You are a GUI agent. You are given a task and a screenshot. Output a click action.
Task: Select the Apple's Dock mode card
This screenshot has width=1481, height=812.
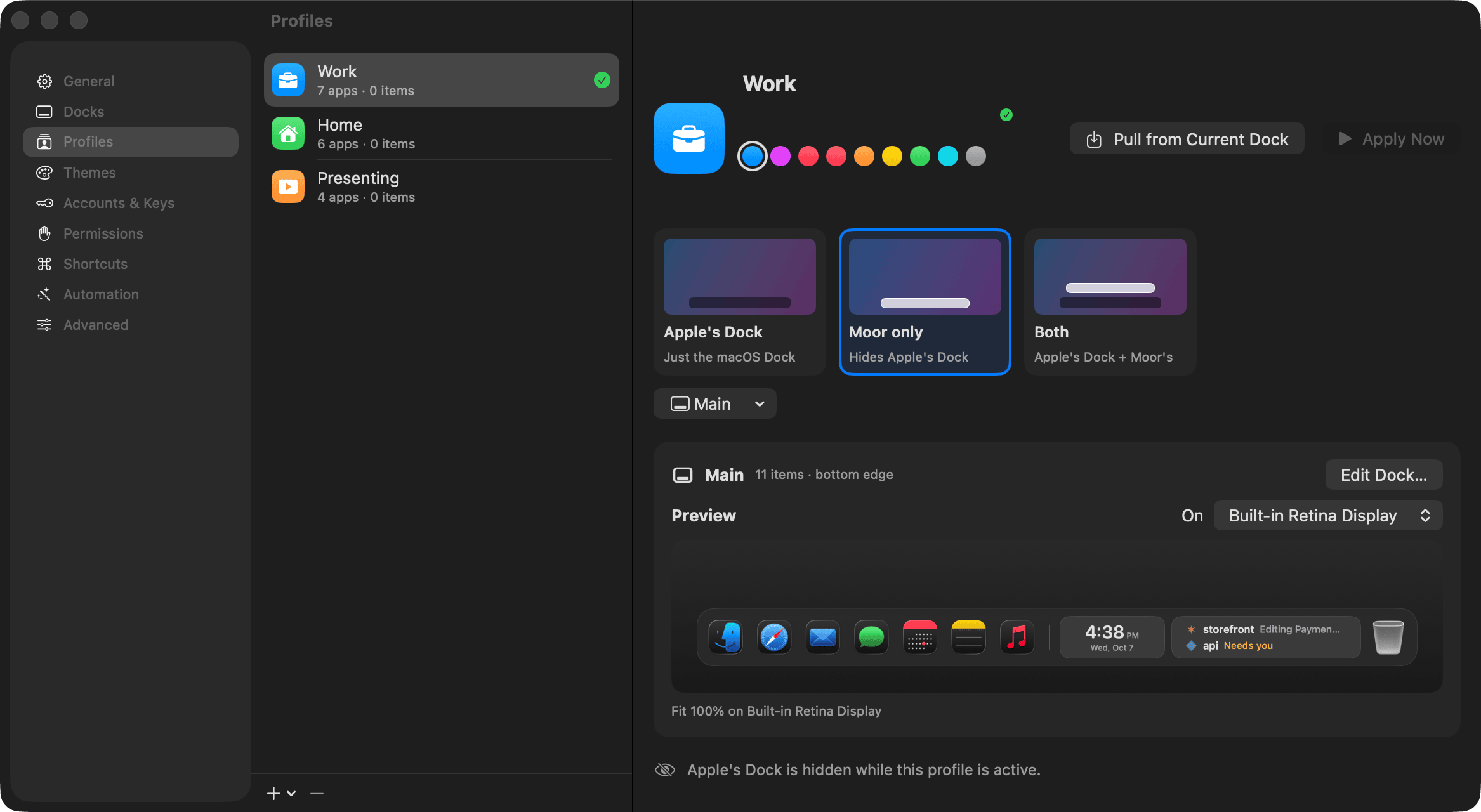pos(740,302)
